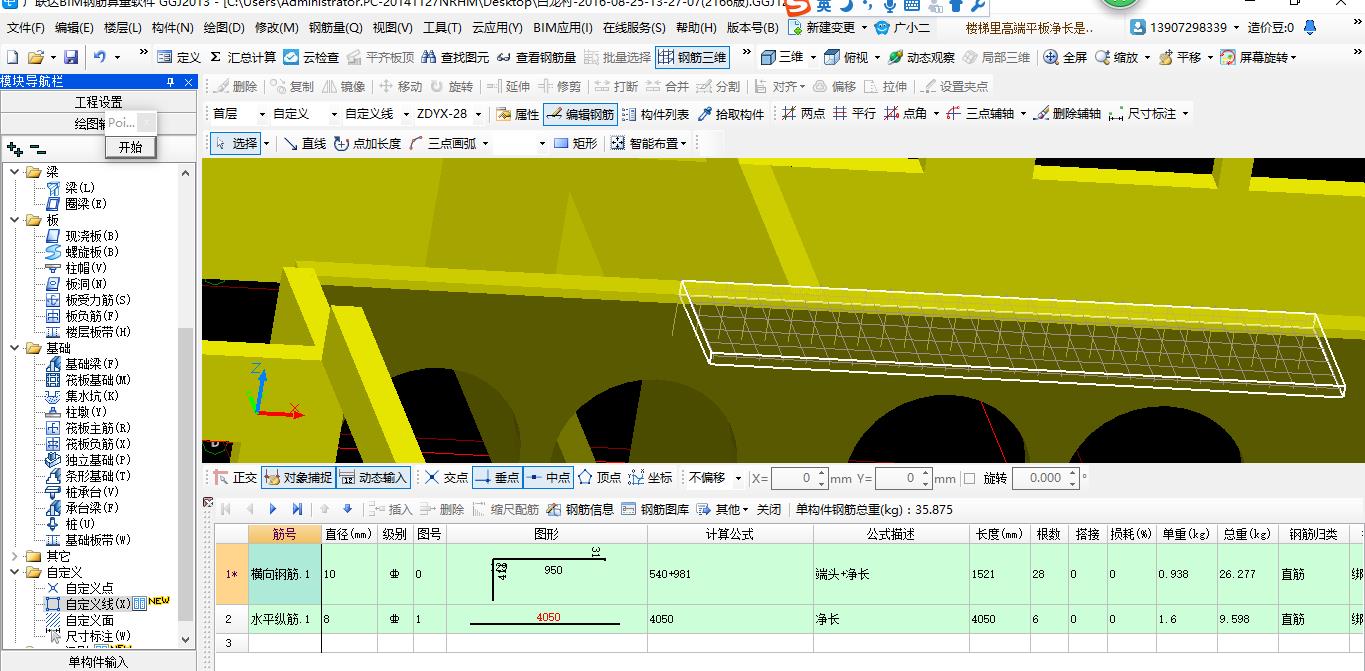Image resolution: width=1365 pixels, height=671 pixels.
Task: Open 查找图元 find element tool
Action: pos(456,57)
